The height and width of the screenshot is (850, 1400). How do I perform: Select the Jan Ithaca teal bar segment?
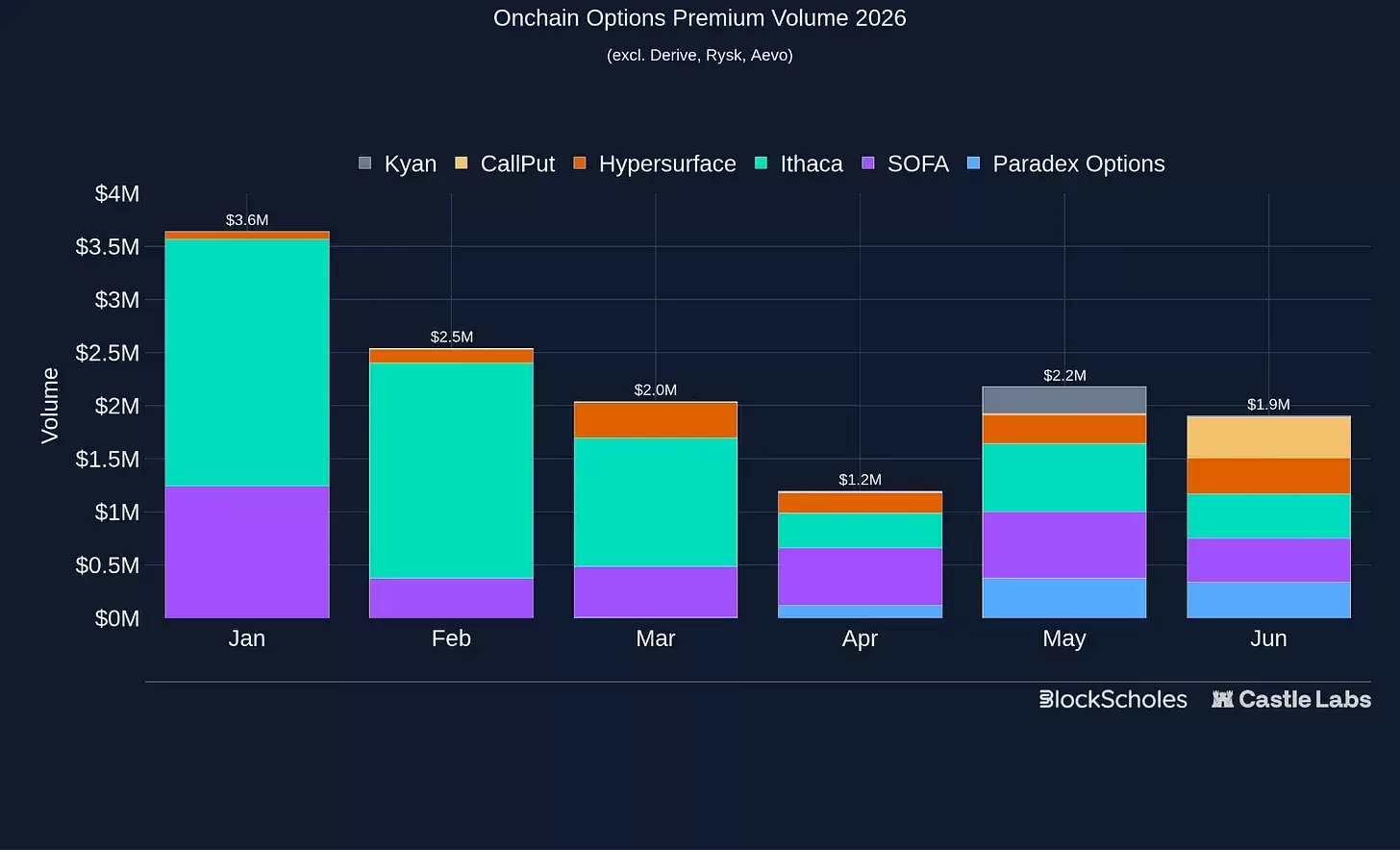click(247, 362)
